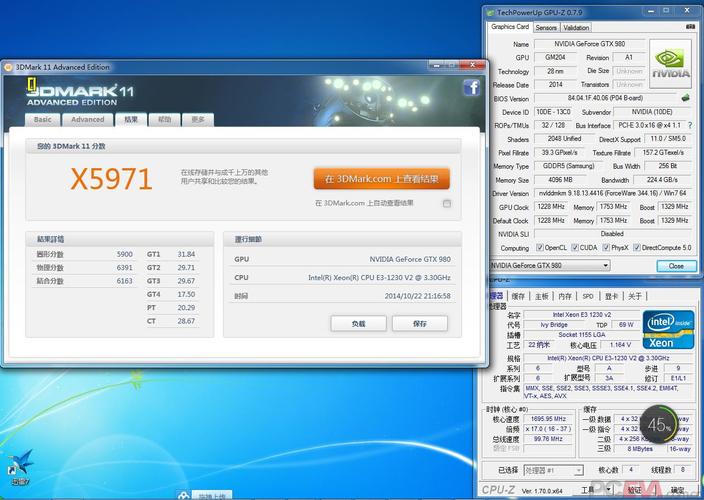Image resolution: width=704 pixels, height=500 pixels.
Task: Click the 3DMark 11 title bar icon
Action: [8, 67]
